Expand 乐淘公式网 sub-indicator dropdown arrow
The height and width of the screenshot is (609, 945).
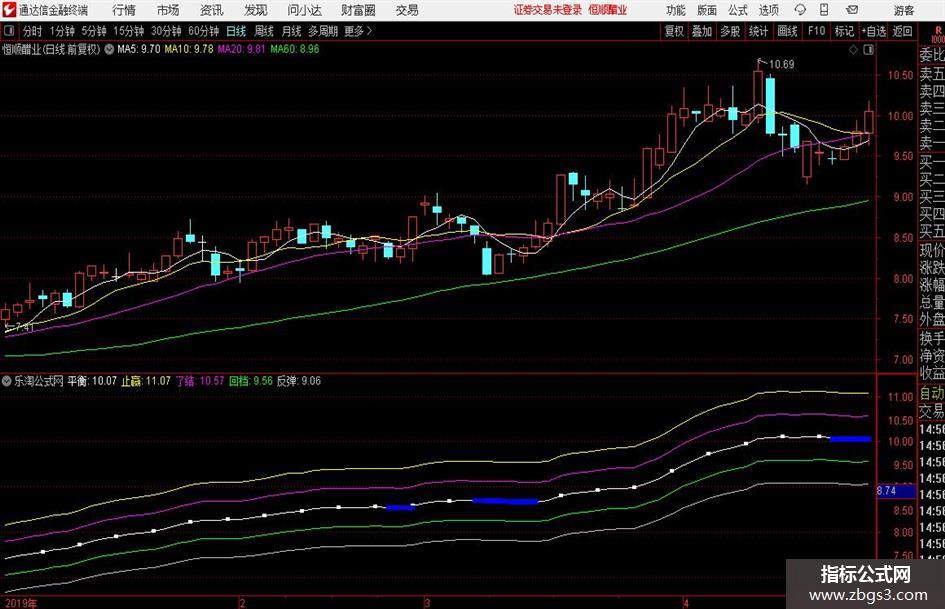(x=7, y=381)
